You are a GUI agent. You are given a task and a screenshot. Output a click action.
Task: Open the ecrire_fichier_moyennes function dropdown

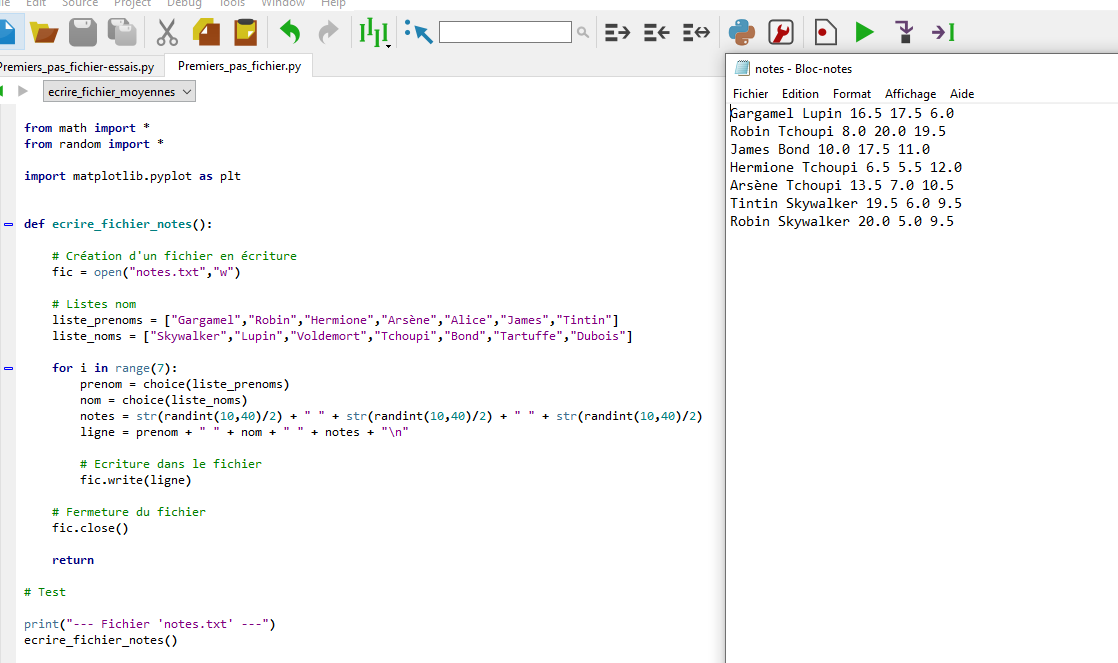tap(120, 92)
